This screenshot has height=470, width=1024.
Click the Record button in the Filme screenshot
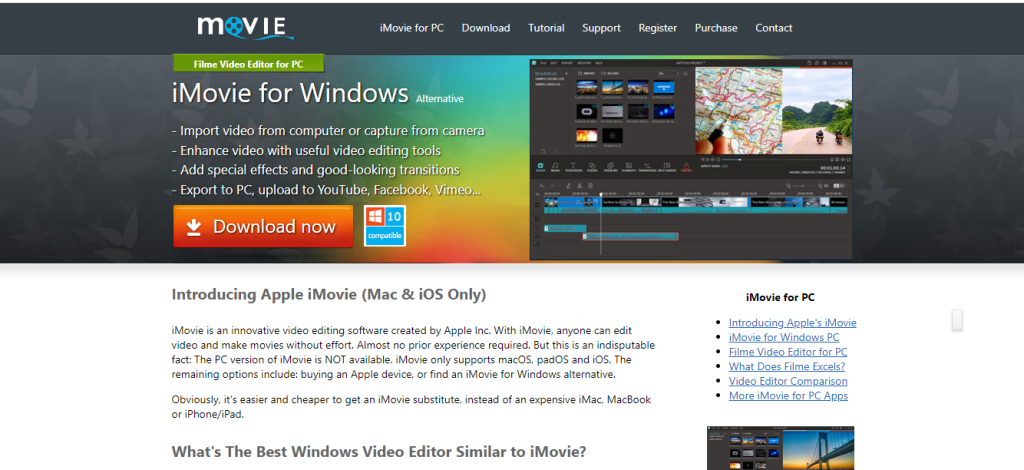click(610, 73)
